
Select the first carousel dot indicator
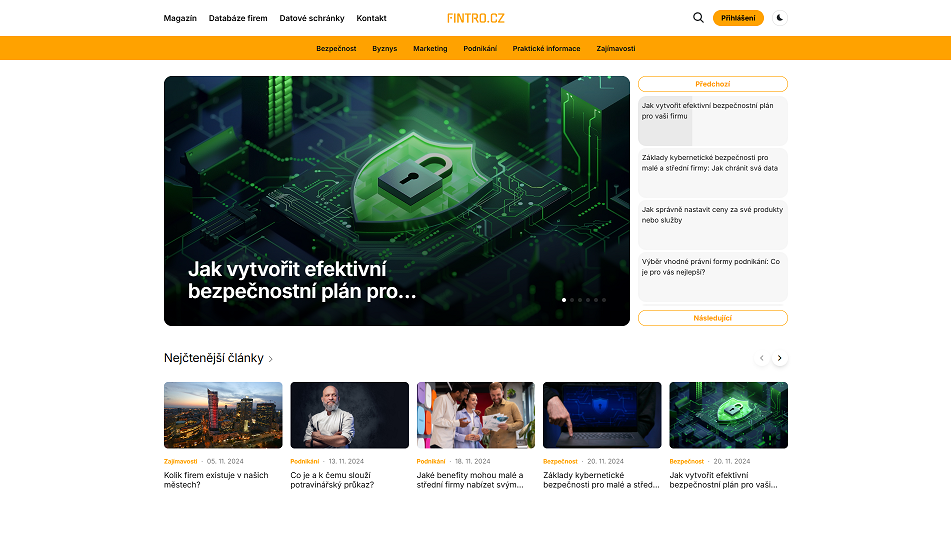coord(564,300)
